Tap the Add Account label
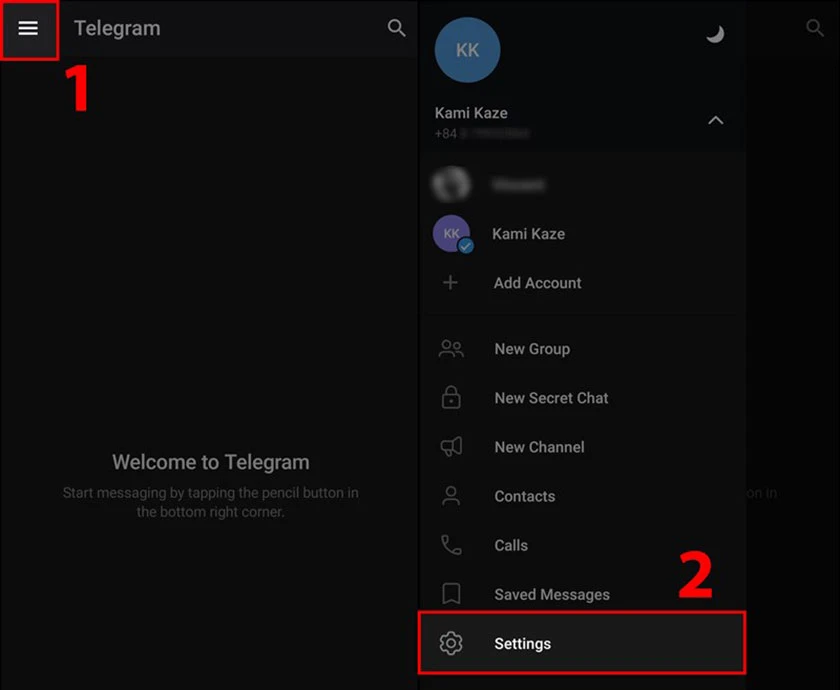 (x=537, y=283)
